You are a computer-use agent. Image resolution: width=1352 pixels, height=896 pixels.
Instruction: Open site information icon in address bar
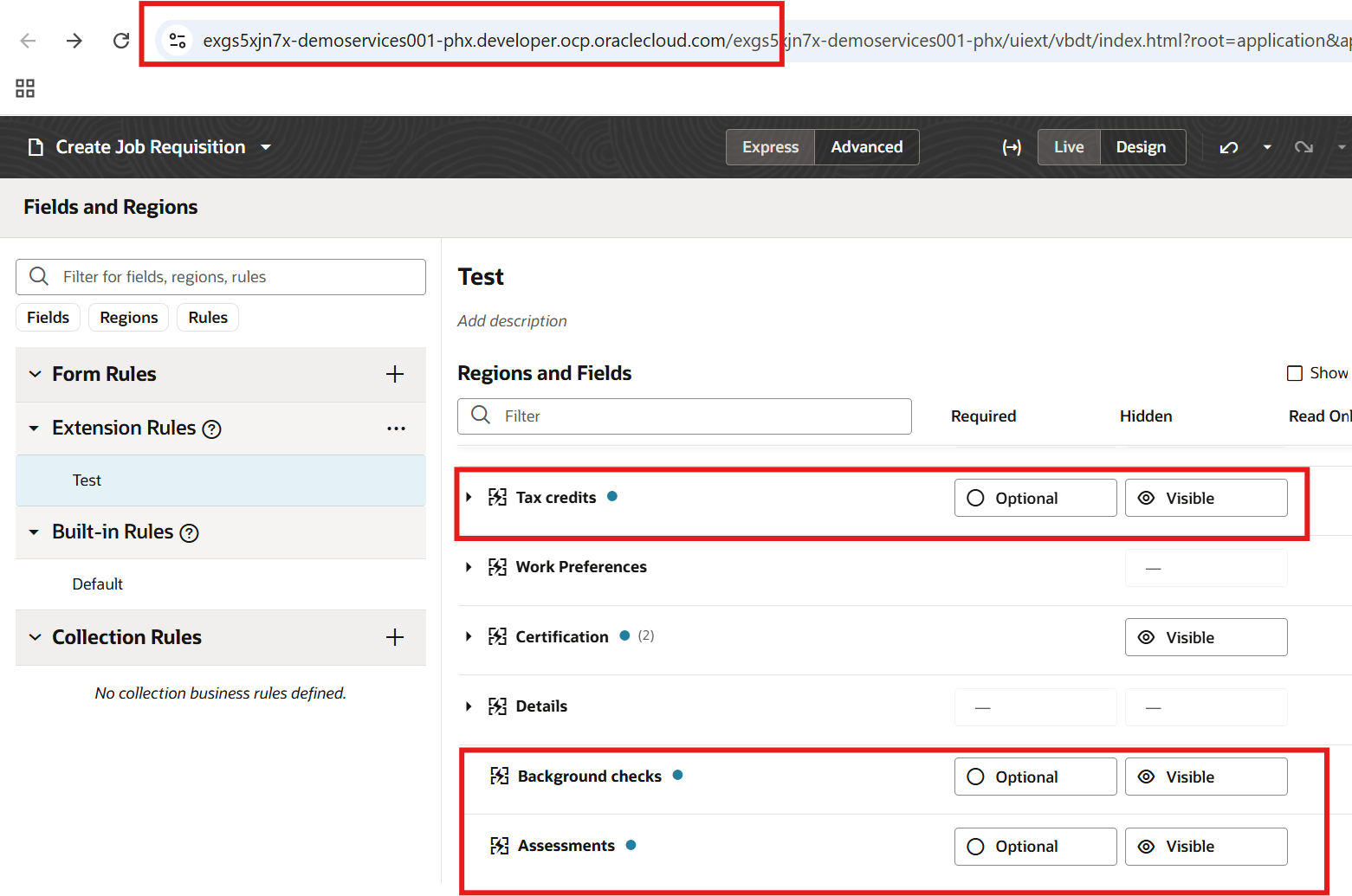tap(178, 41)
